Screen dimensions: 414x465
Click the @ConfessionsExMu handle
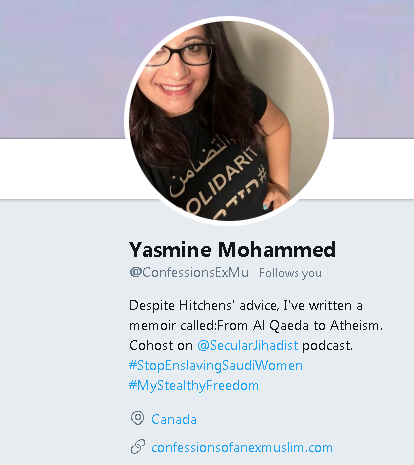coord(189,273)
